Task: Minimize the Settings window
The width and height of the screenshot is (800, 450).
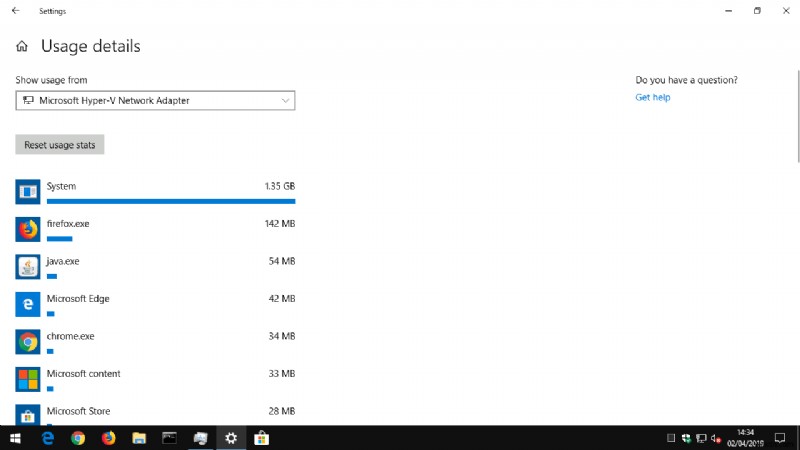Action: pos(729,11)
